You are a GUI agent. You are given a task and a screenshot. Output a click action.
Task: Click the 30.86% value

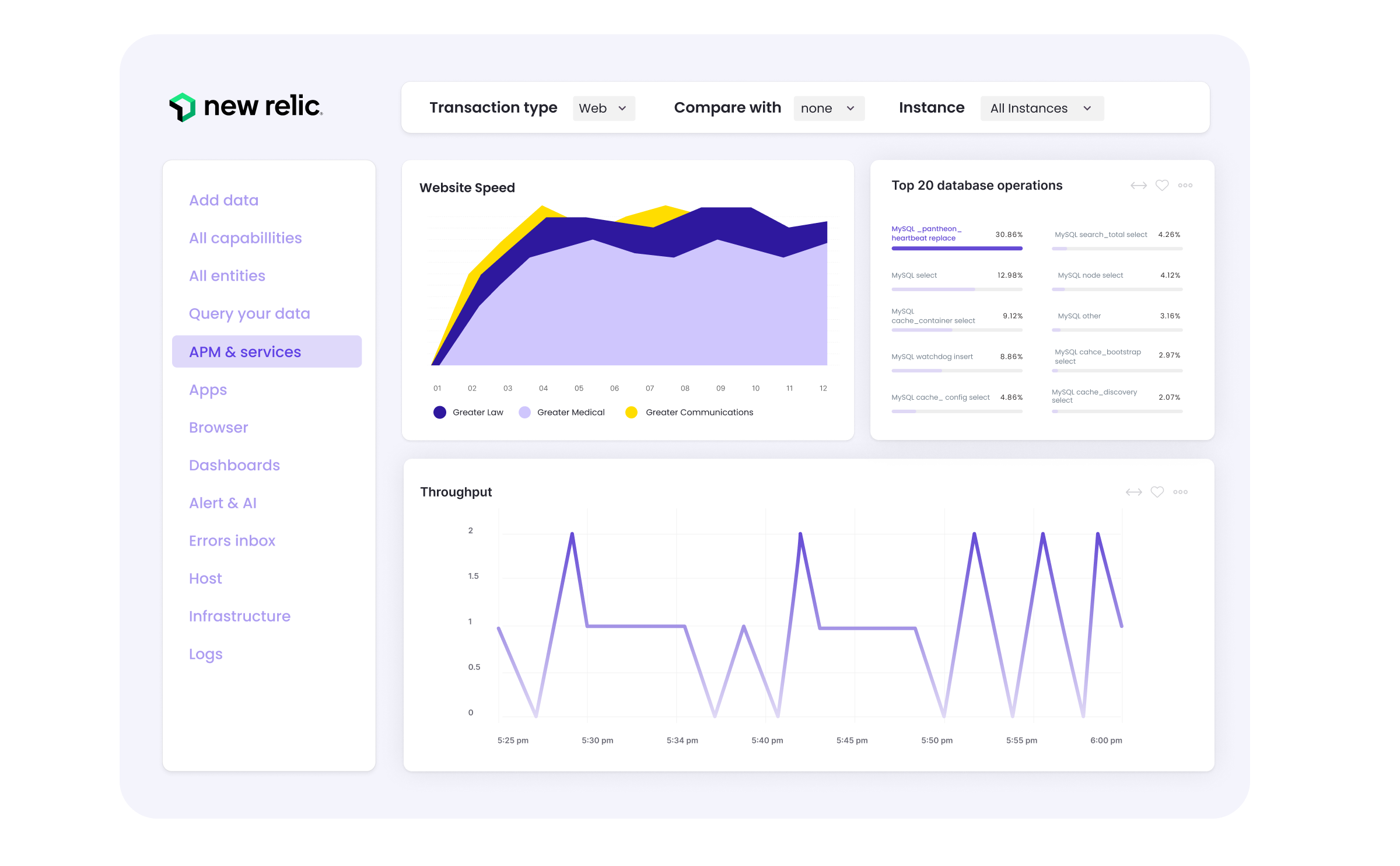tap(1009, 235)
